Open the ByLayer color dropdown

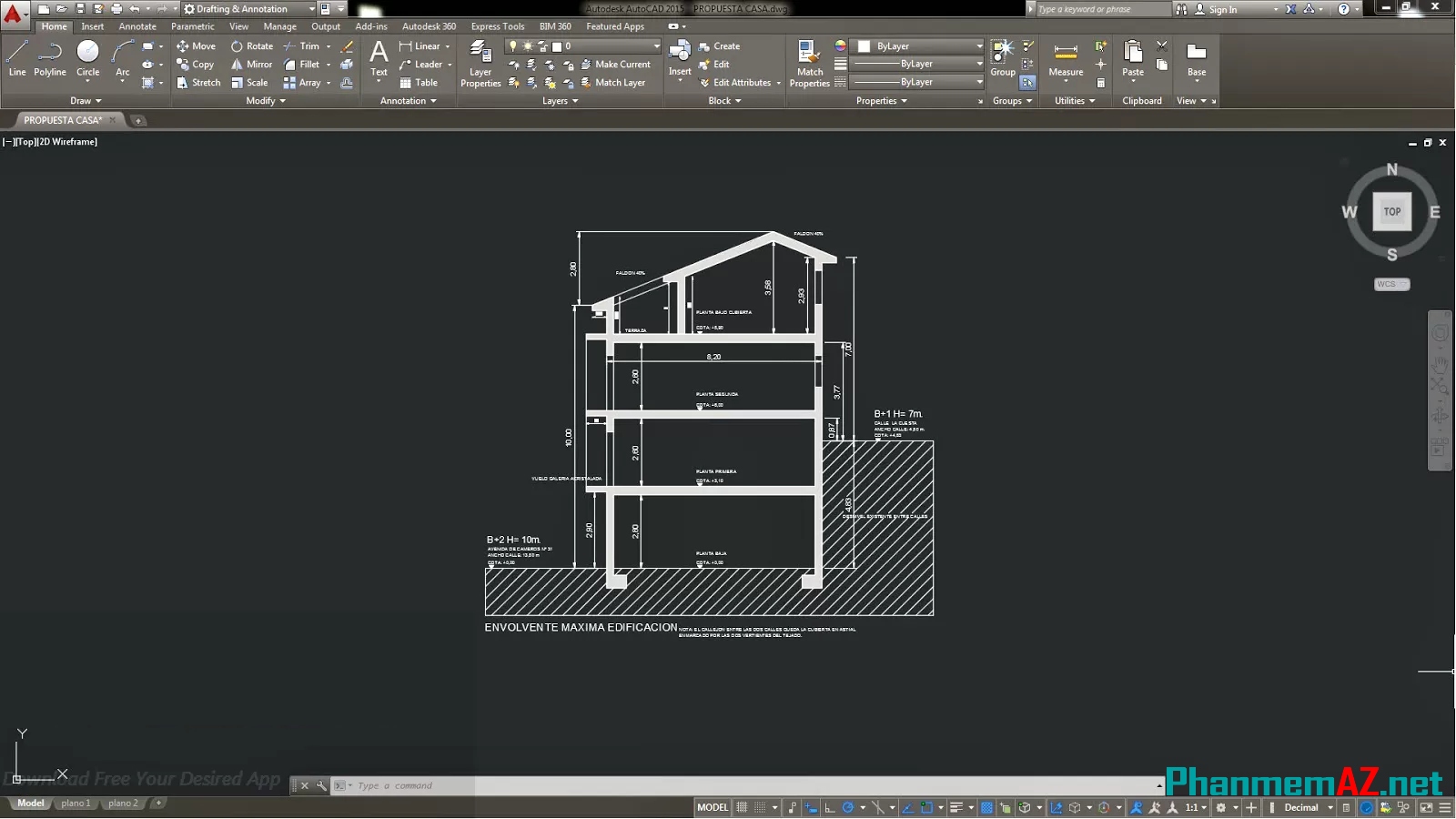coord(915,45)
